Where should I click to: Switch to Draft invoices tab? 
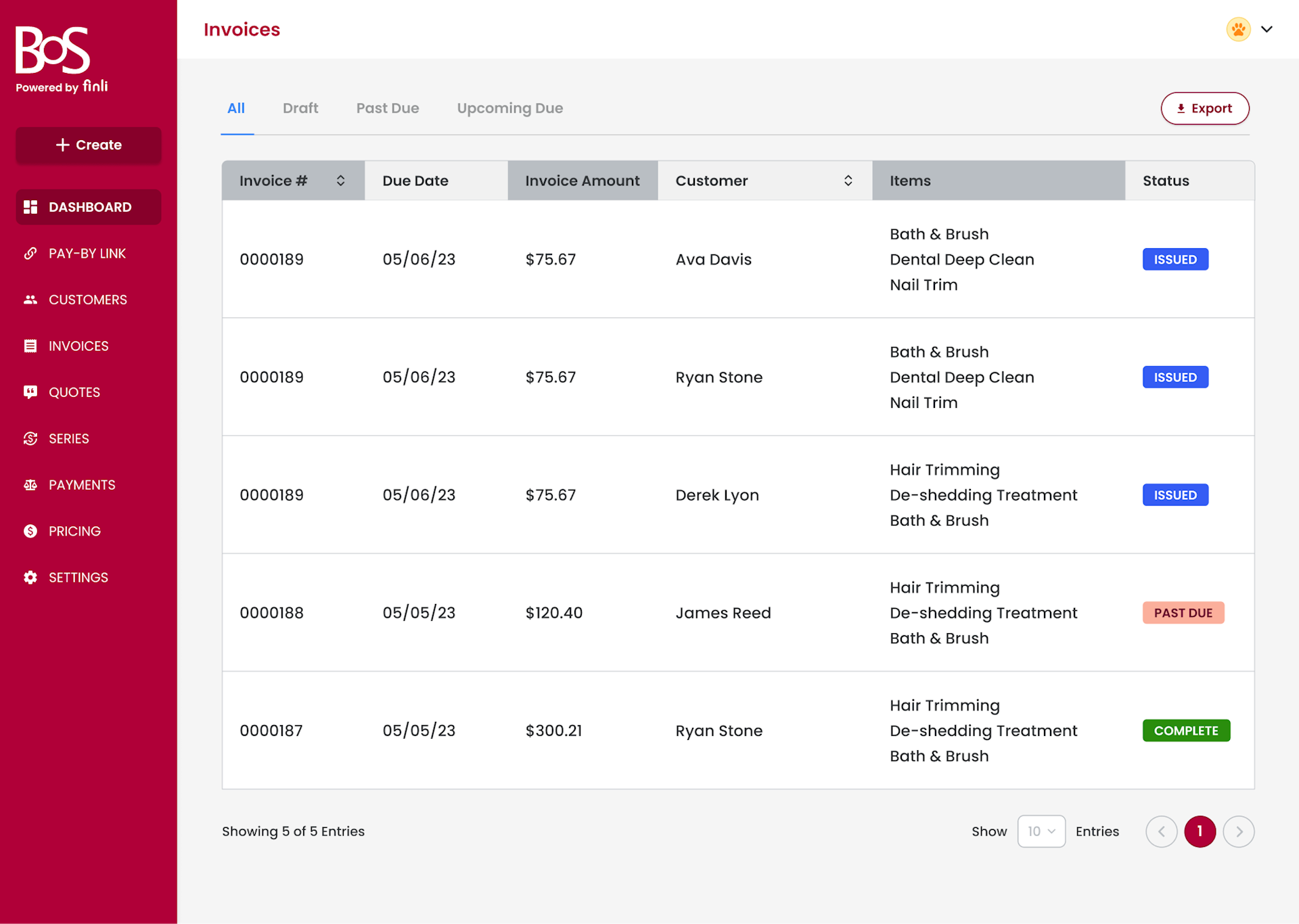click(x=300, y=108)
